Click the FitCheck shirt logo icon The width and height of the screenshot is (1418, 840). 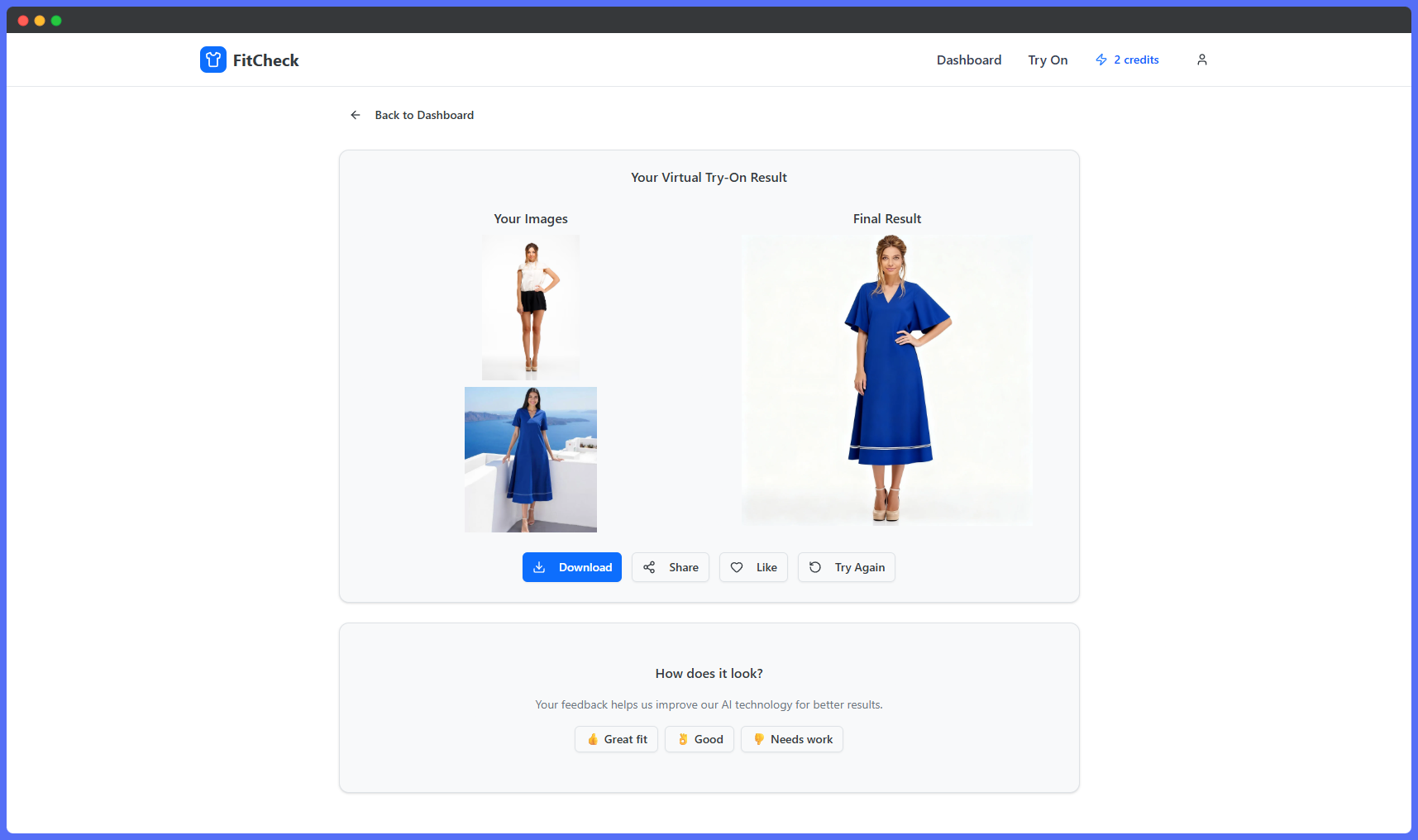[x=212, y=60]
